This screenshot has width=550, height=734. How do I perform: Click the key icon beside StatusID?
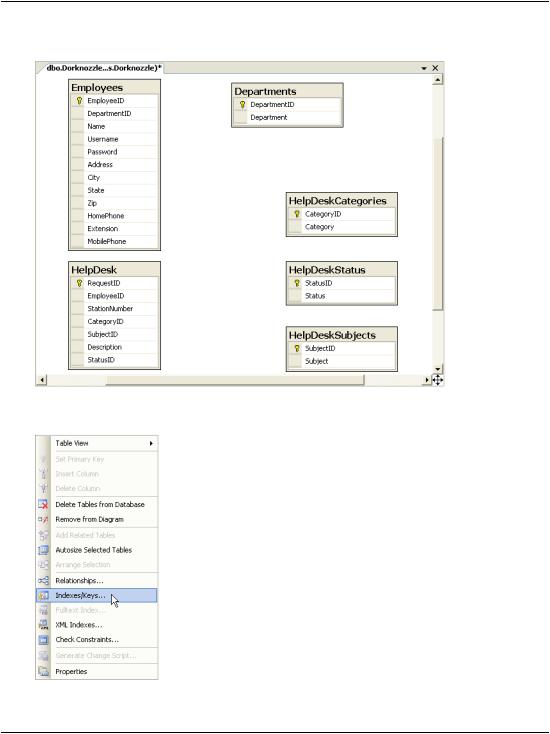[297, 283]
